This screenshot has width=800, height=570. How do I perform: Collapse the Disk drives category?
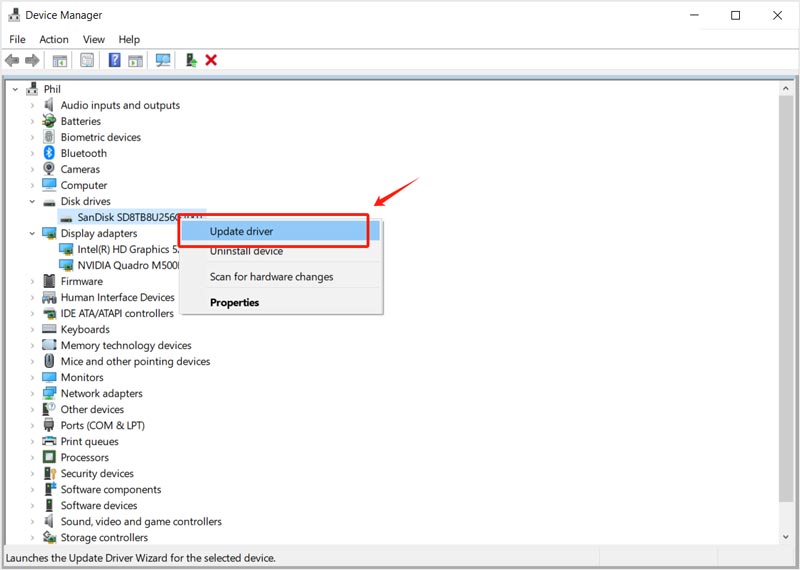click(x=32, y=201)
